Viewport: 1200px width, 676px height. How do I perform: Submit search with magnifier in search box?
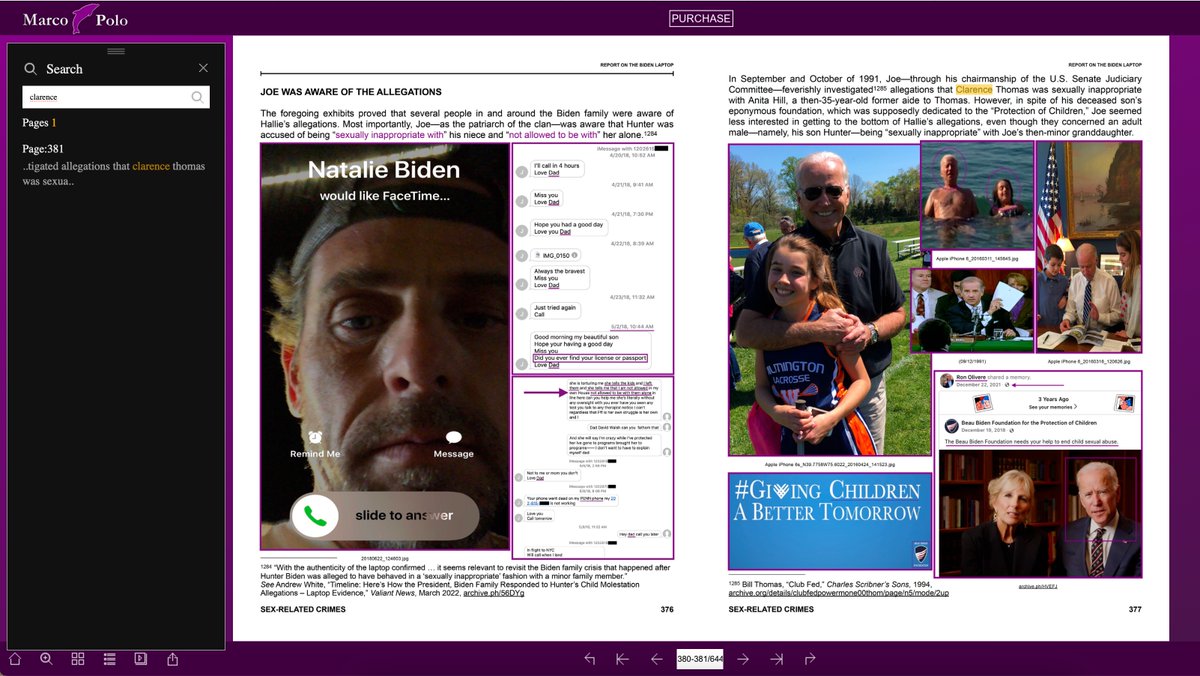198,97
